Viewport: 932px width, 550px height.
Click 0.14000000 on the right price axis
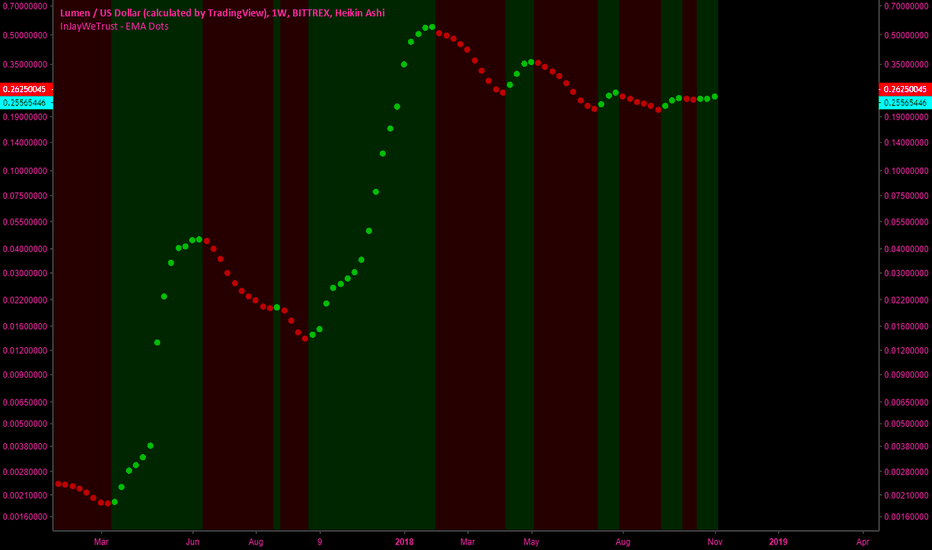pyautogui.click(x=906, y=143)
